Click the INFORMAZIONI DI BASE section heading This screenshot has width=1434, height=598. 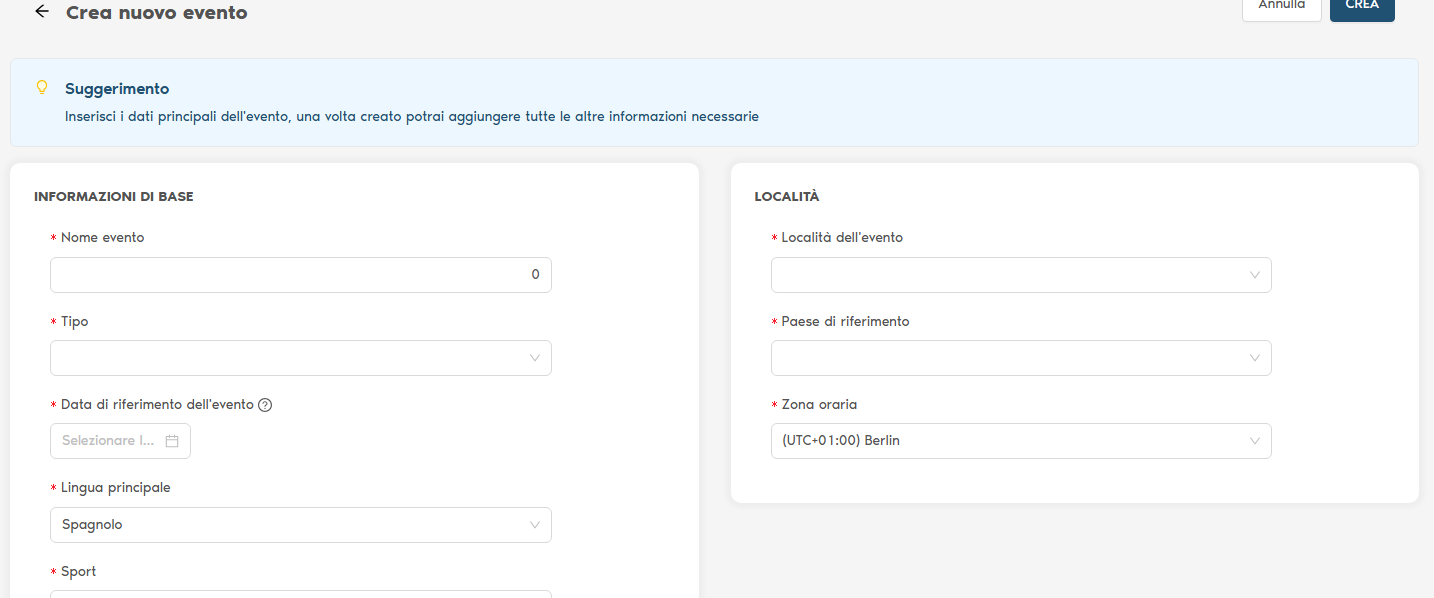pyautogui.click(x=113, y=197)
